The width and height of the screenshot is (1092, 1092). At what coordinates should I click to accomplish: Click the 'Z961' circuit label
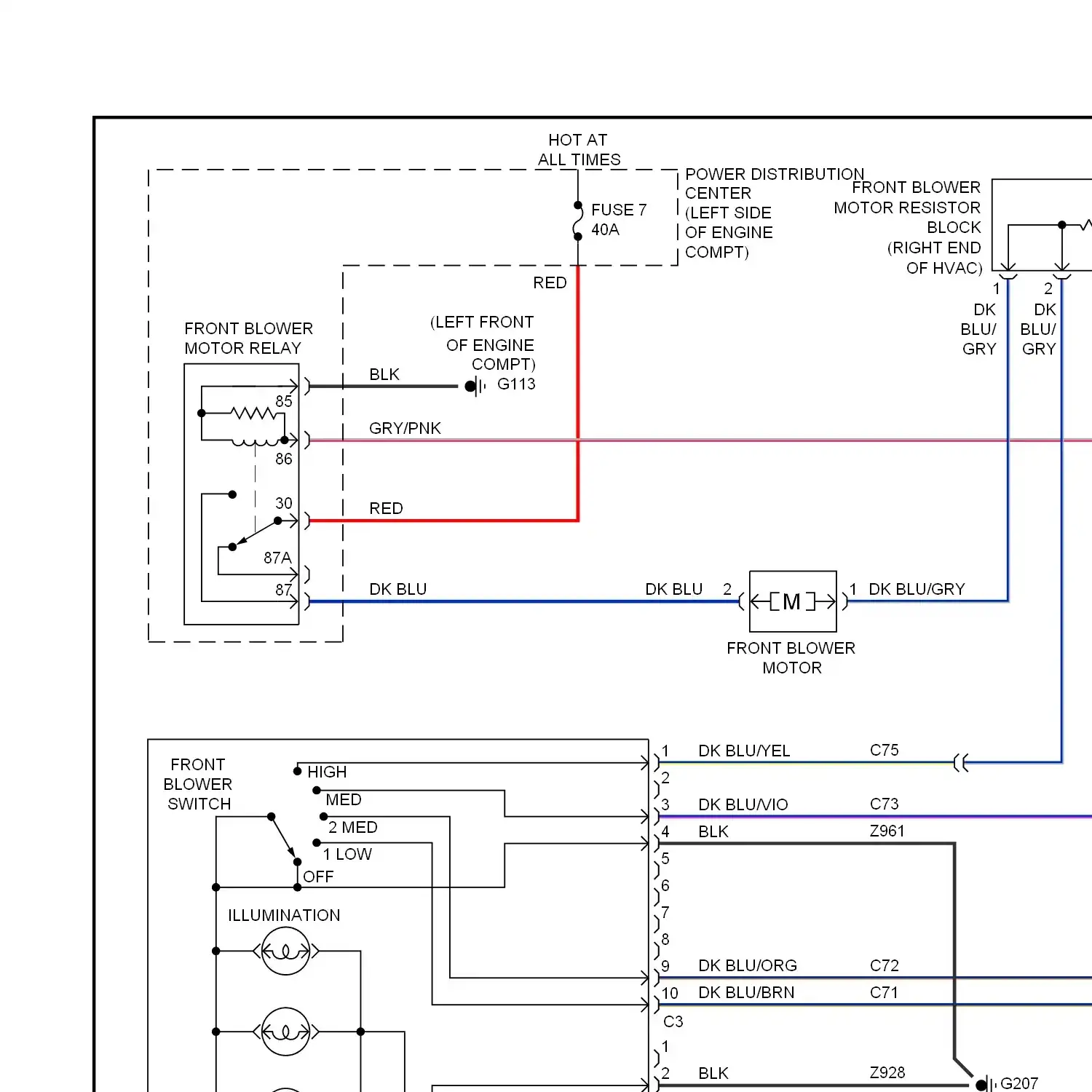[x=887, y=831]
